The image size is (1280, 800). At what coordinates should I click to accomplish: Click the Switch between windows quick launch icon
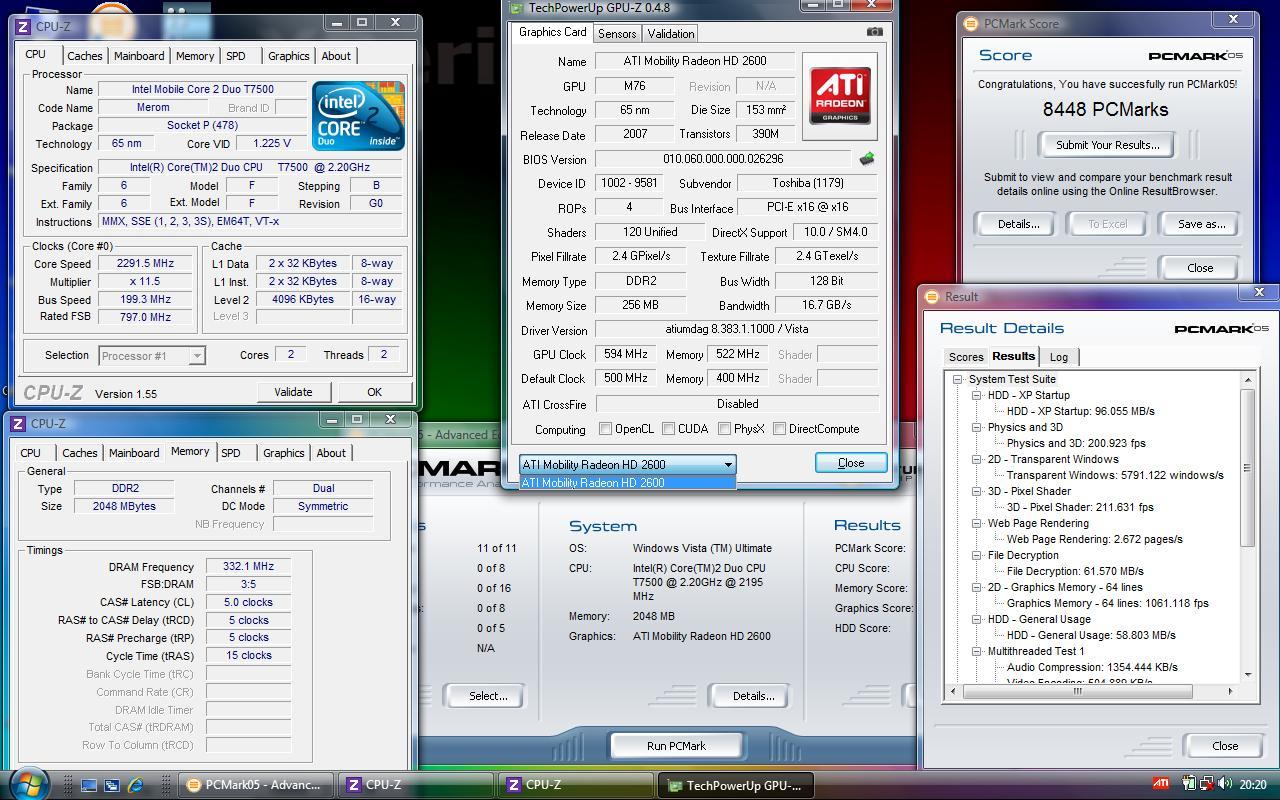(x=112, y=786)
